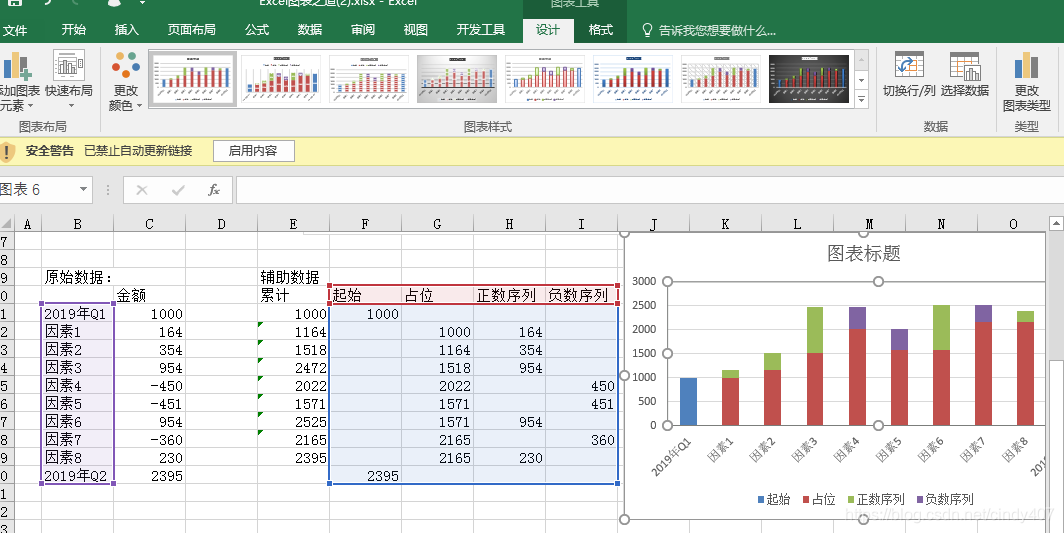This screenshot has height=533, width=1064.
Task: Switch to the 数据 tab
Action: (x=309, y=30)
